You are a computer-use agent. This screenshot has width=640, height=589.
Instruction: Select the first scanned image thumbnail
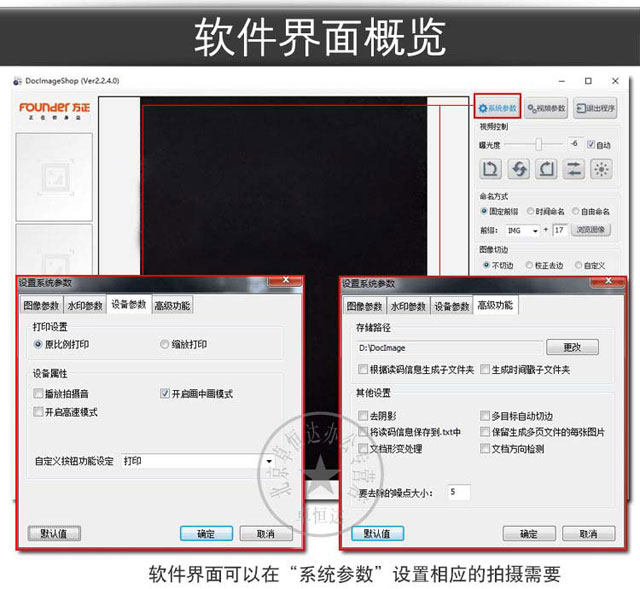pyautogui.click(x=54, y=177)
